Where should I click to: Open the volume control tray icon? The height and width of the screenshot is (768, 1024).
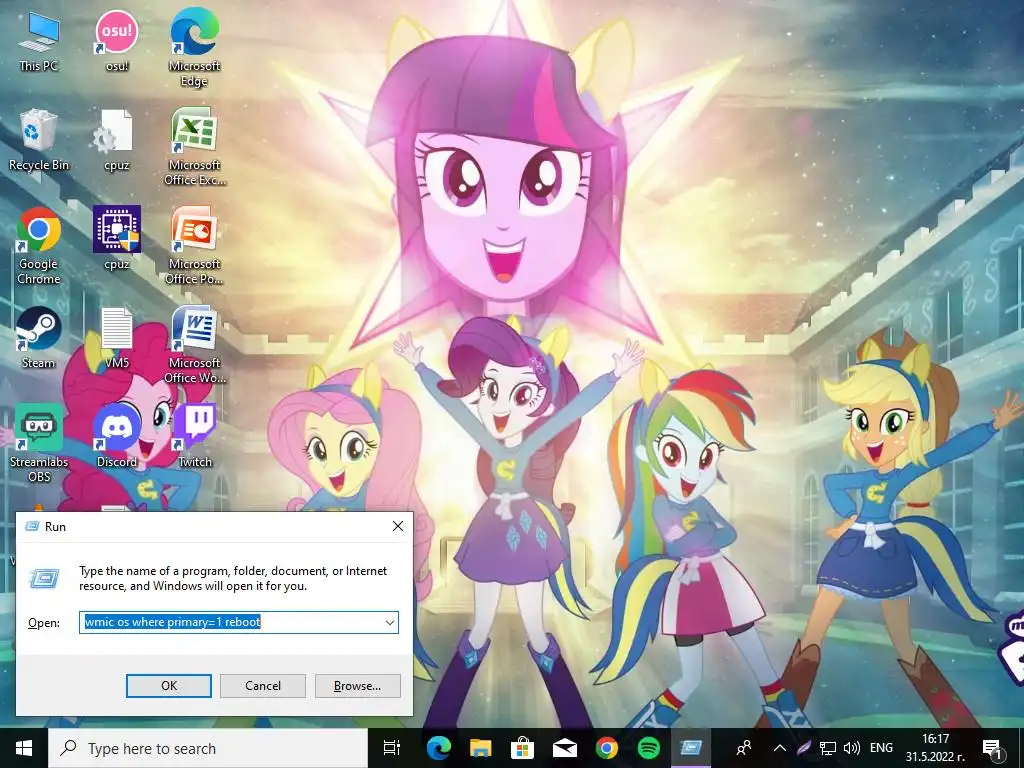pyautogui.click(x=852, y=748)
